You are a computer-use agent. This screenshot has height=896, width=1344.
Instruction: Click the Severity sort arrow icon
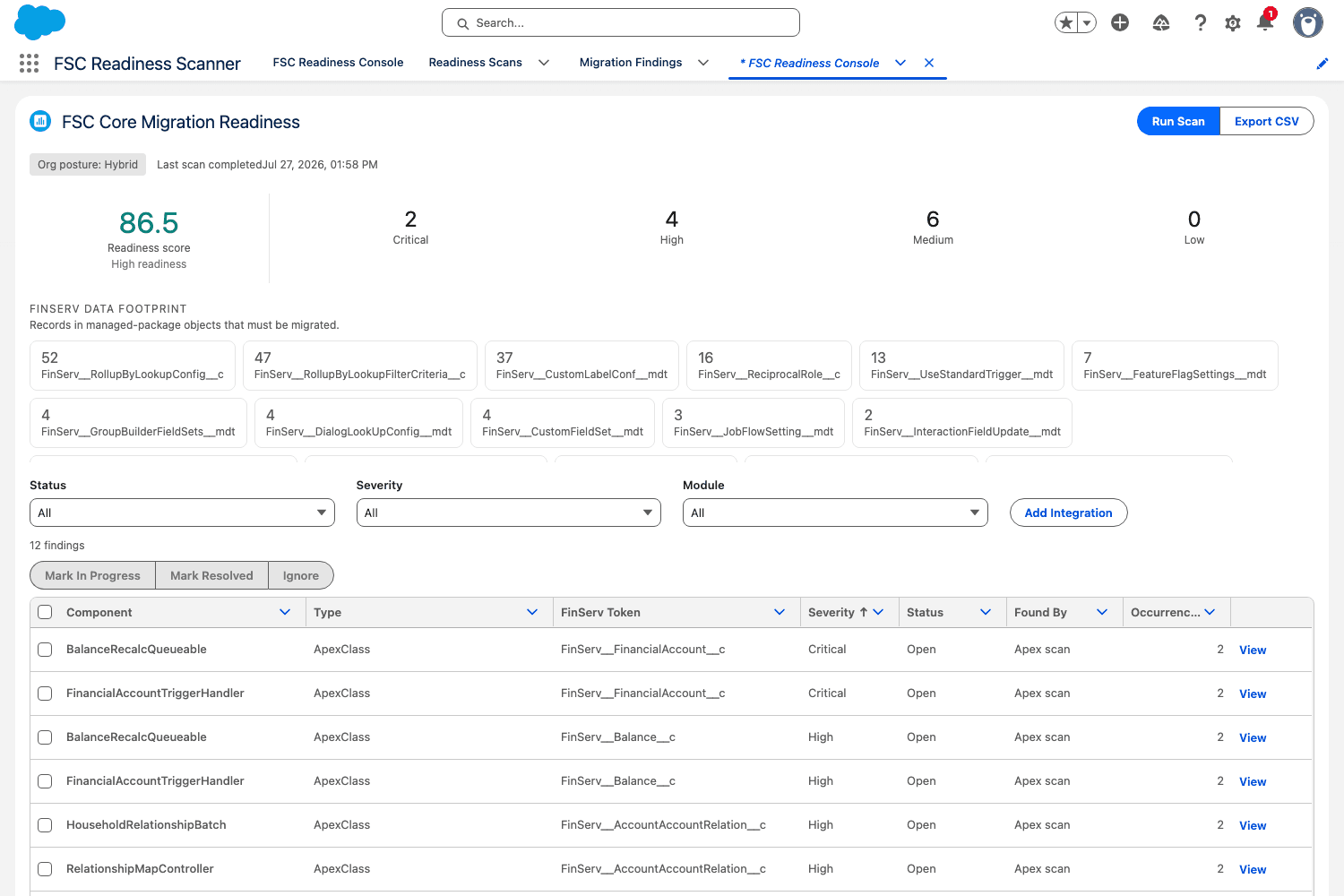coord(864,612)
